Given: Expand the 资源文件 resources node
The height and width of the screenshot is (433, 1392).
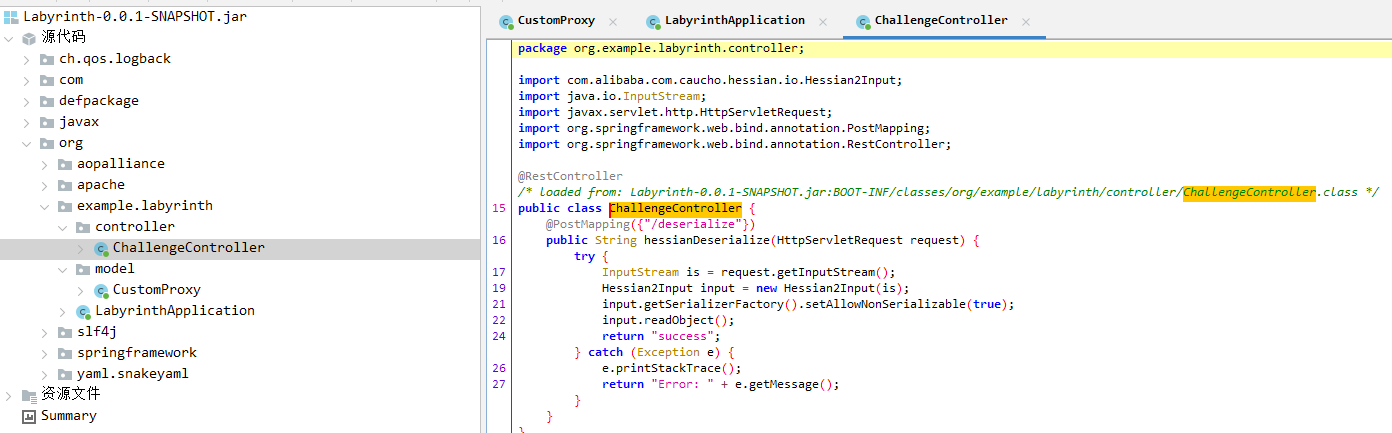Looking at the screenshot, I should tap(9, 395).
